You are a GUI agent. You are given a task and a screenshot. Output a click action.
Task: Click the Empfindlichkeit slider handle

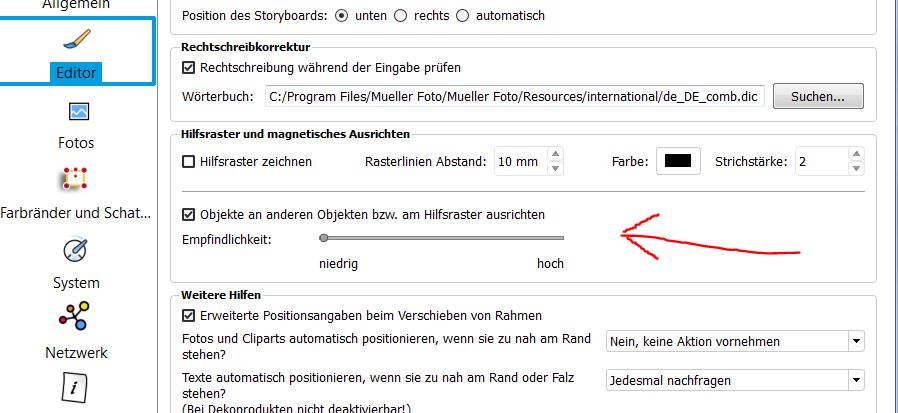pos(324,238)
